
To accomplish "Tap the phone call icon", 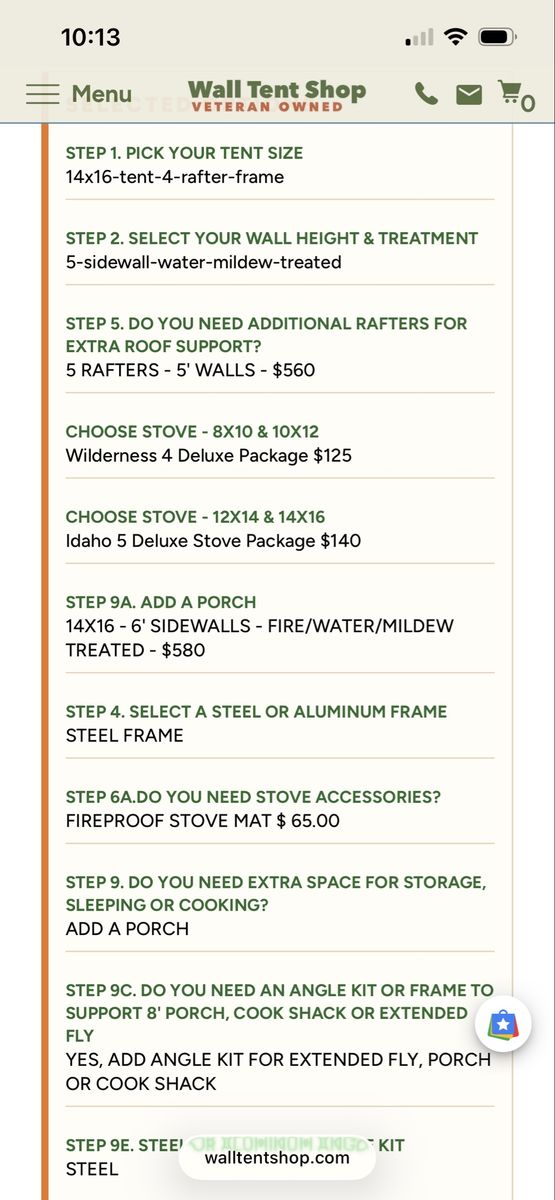I will 426,94.
